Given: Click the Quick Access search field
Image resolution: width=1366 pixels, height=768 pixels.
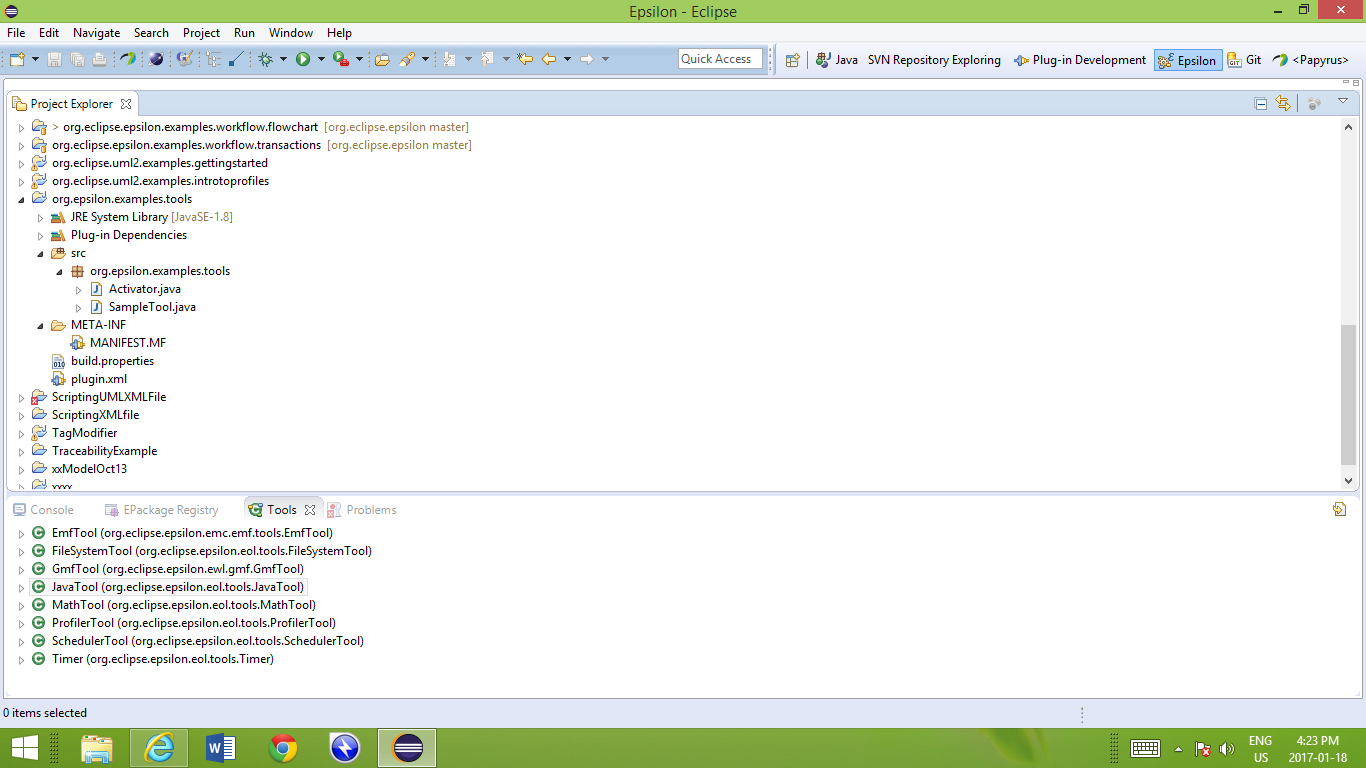Looking at the screenshot, I should coord(720,59).
